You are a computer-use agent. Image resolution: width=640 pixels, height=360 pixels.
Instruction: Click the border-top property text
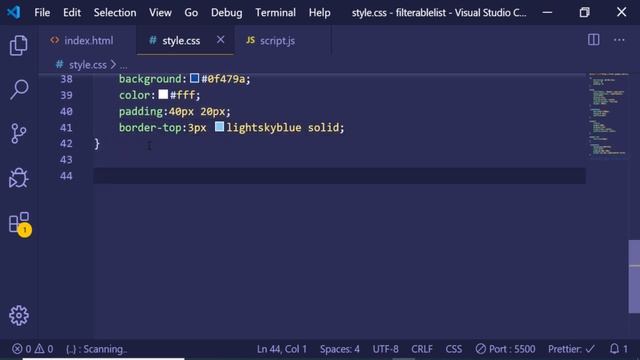(x=150, y=128)
